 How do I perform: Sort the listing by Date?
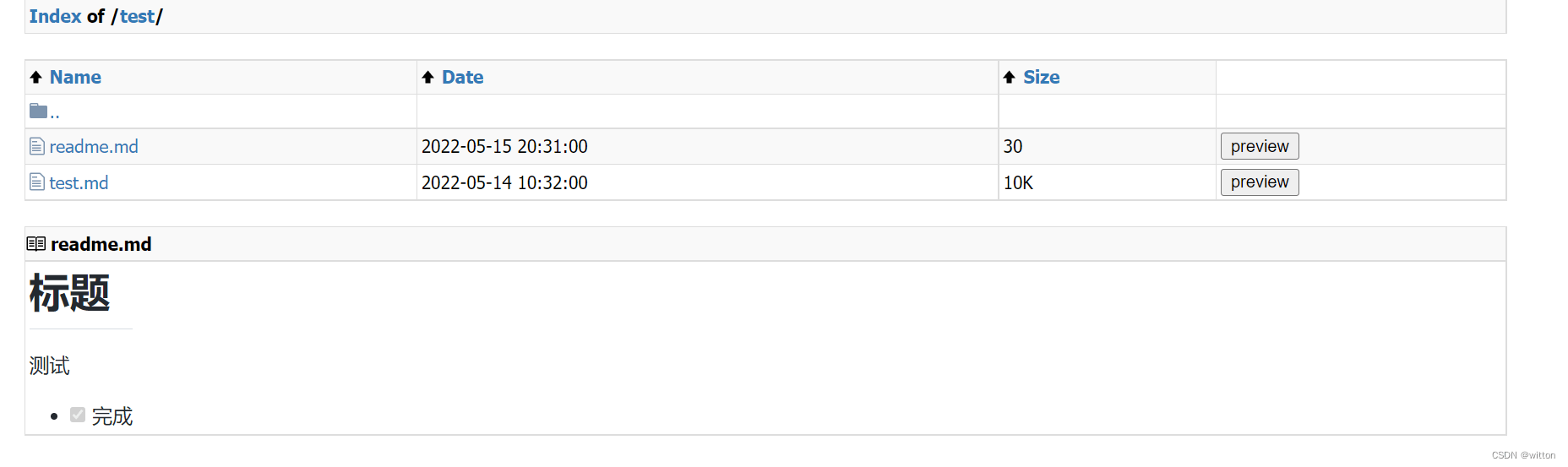coord(463,77)
